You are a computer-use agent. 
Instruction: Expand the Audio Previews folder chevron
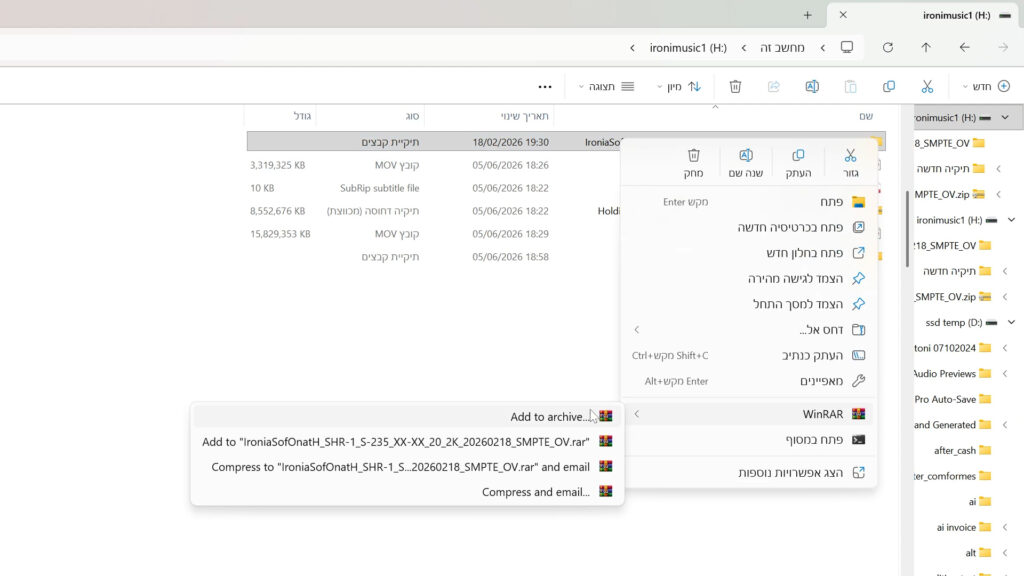(x=1004, y=374)
